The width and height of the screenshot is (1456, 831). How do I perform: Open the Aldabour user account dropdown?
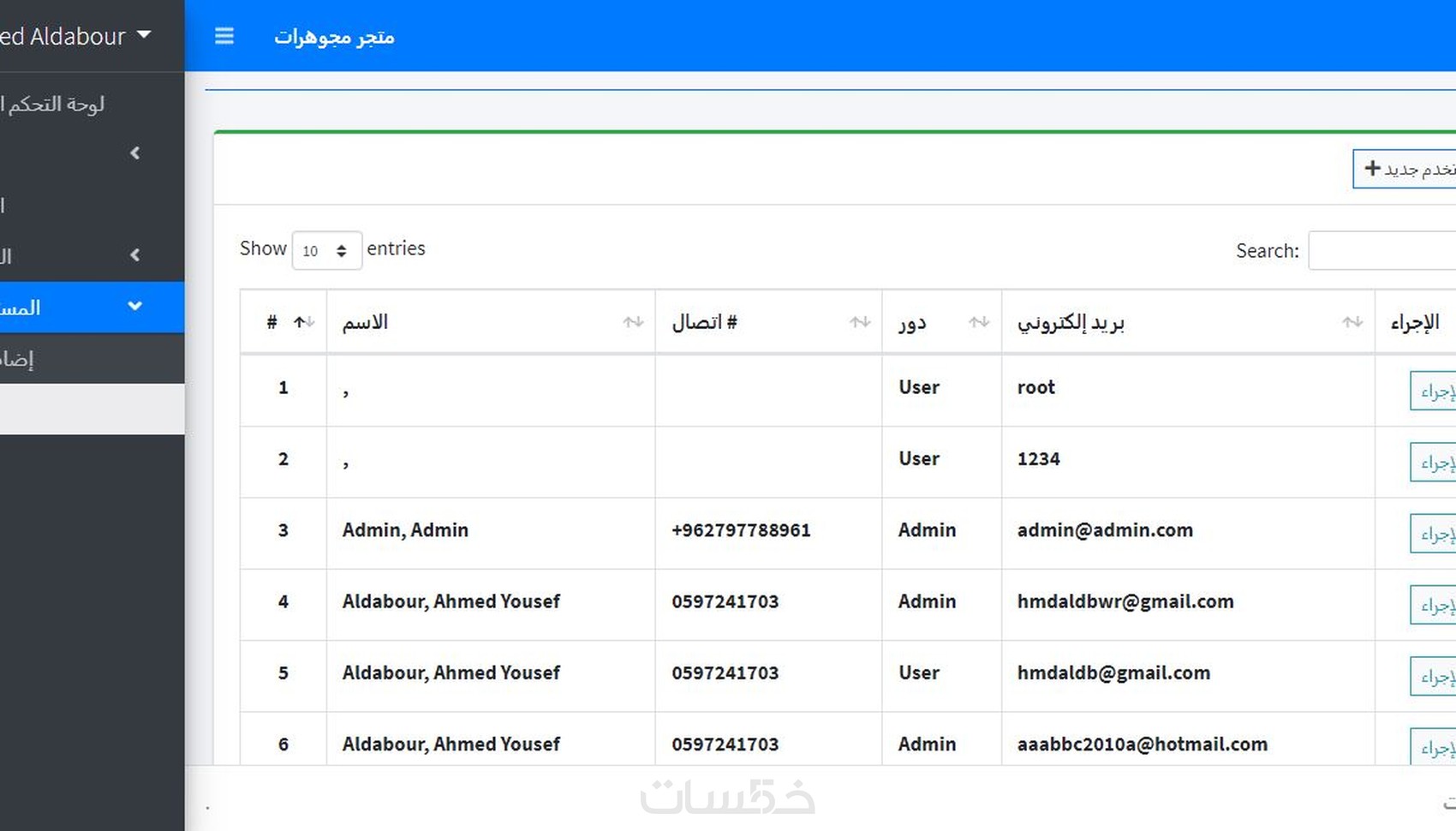pos(77,36)
